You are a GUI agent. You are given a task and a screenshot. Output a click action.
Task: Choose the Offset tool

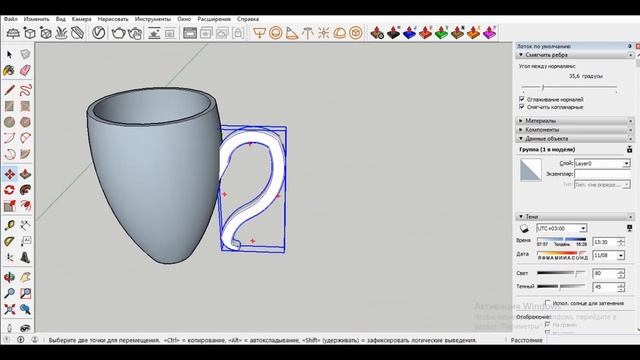[x=25, y=206]
